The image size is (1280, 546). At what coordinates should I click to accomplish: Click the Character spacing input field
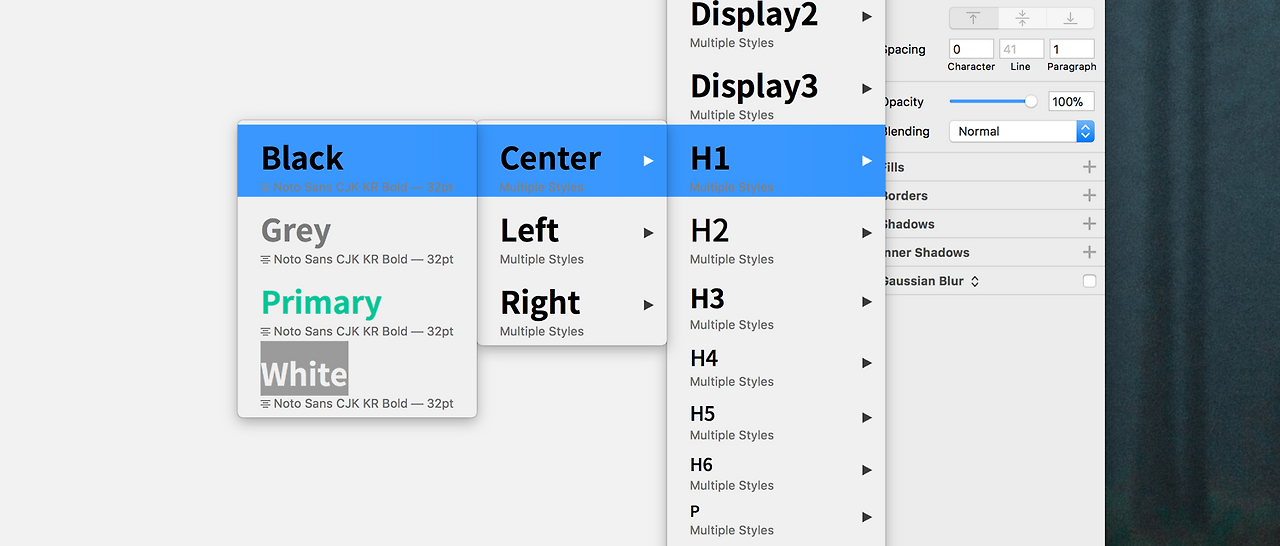(971, 49)
